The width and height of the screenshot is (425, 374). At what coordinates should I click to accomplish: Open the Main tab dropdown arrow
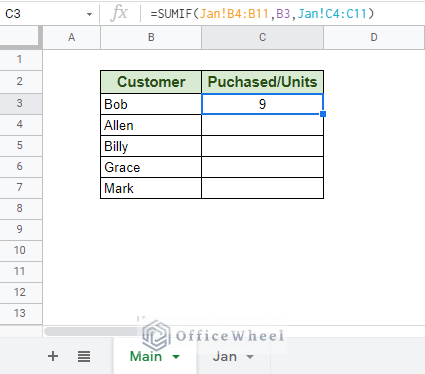pos(176,357)
